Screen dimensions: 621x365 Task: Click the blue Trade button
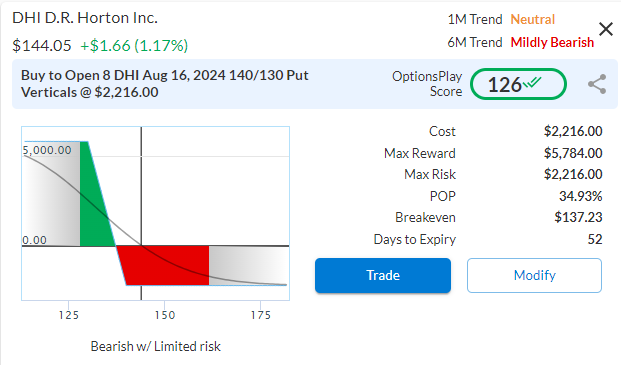383,275
